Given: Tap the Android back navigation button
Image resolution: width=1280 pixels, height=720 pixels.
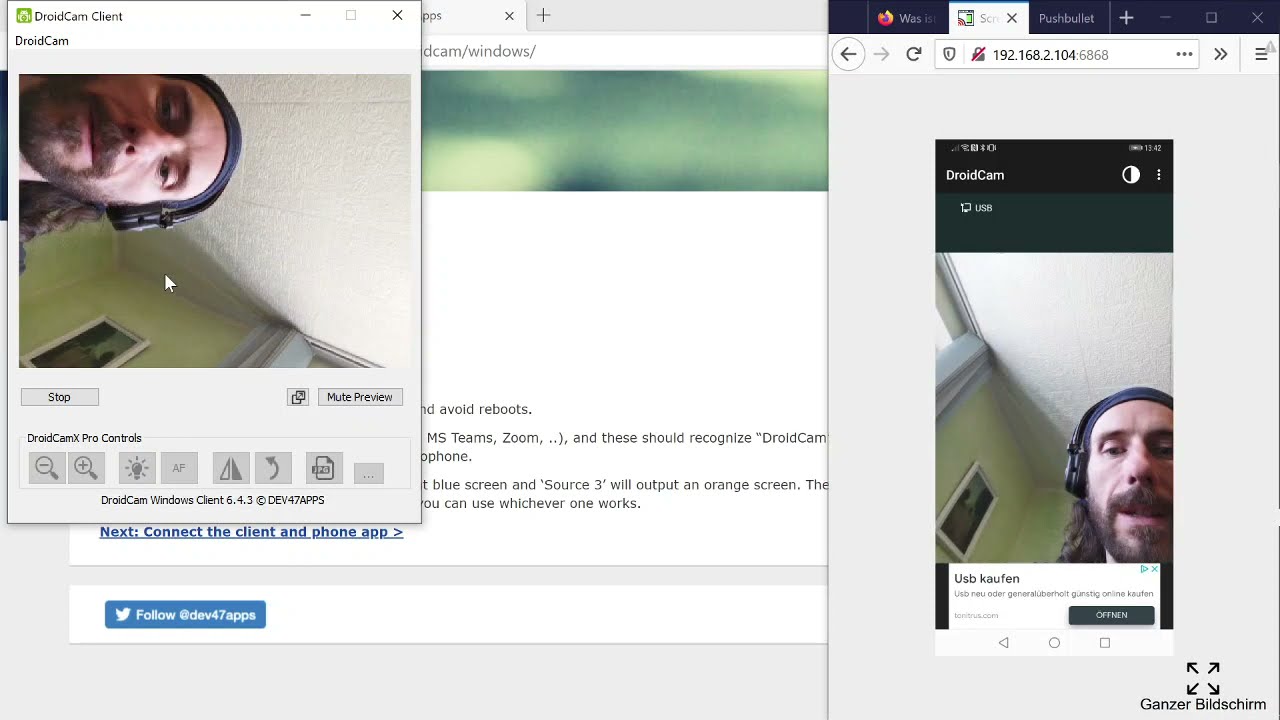Looking at the screenshot, I should (1004, 643).
